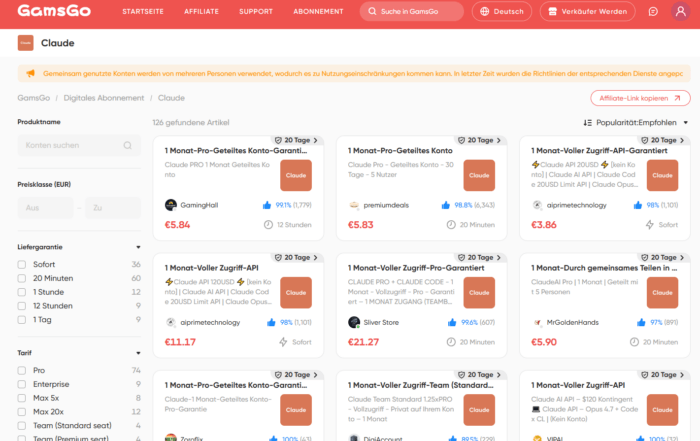Collapse the Liefergarantie filter section
The height and width of the screenshot is (441, 700).
[x=138, y=247]
